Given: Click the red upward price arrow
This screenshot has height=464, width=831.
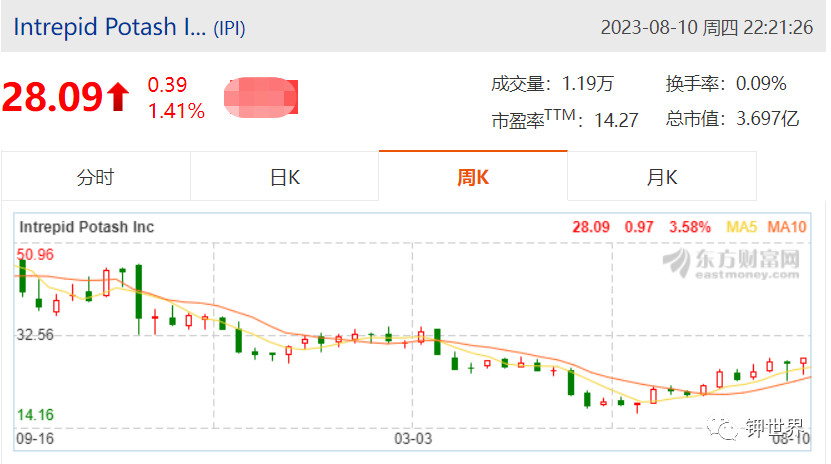Looking at the screenshot, I should point(118,97).
